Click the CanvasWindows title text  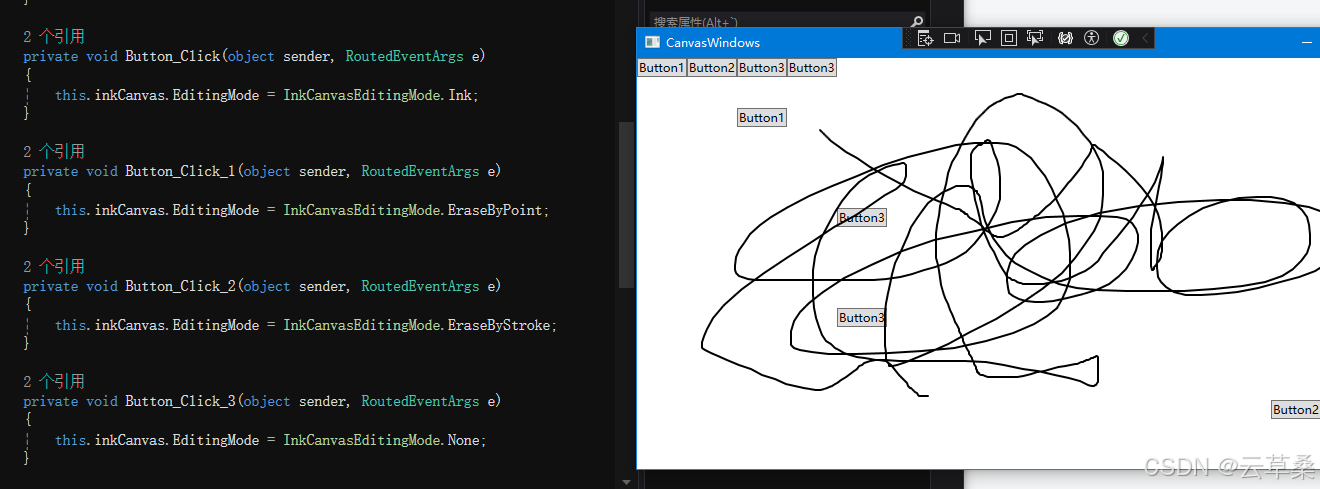coord(713,42)
